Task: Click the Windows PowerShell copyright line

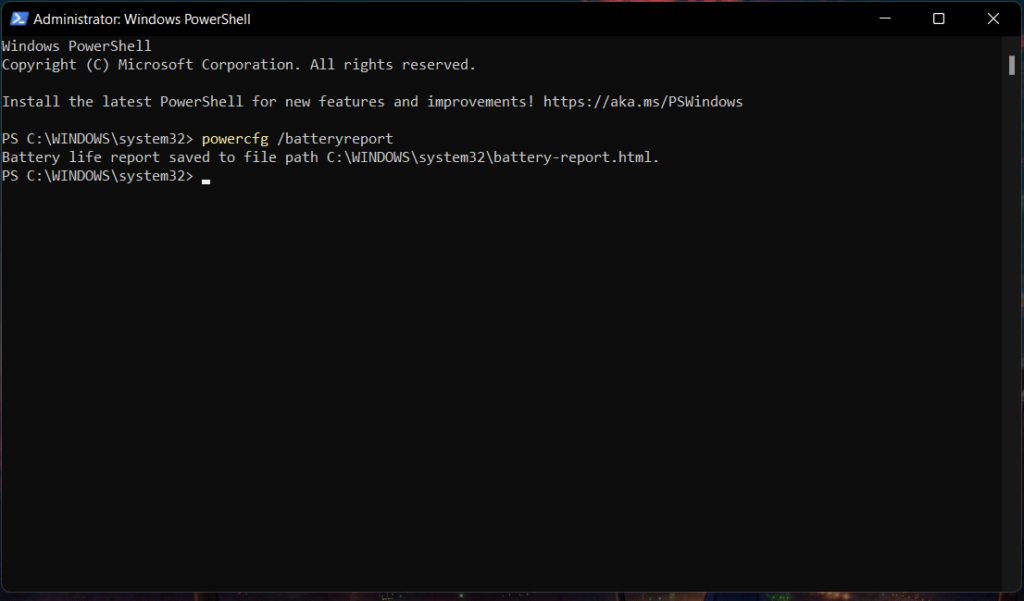Action: tap(238, 64)
